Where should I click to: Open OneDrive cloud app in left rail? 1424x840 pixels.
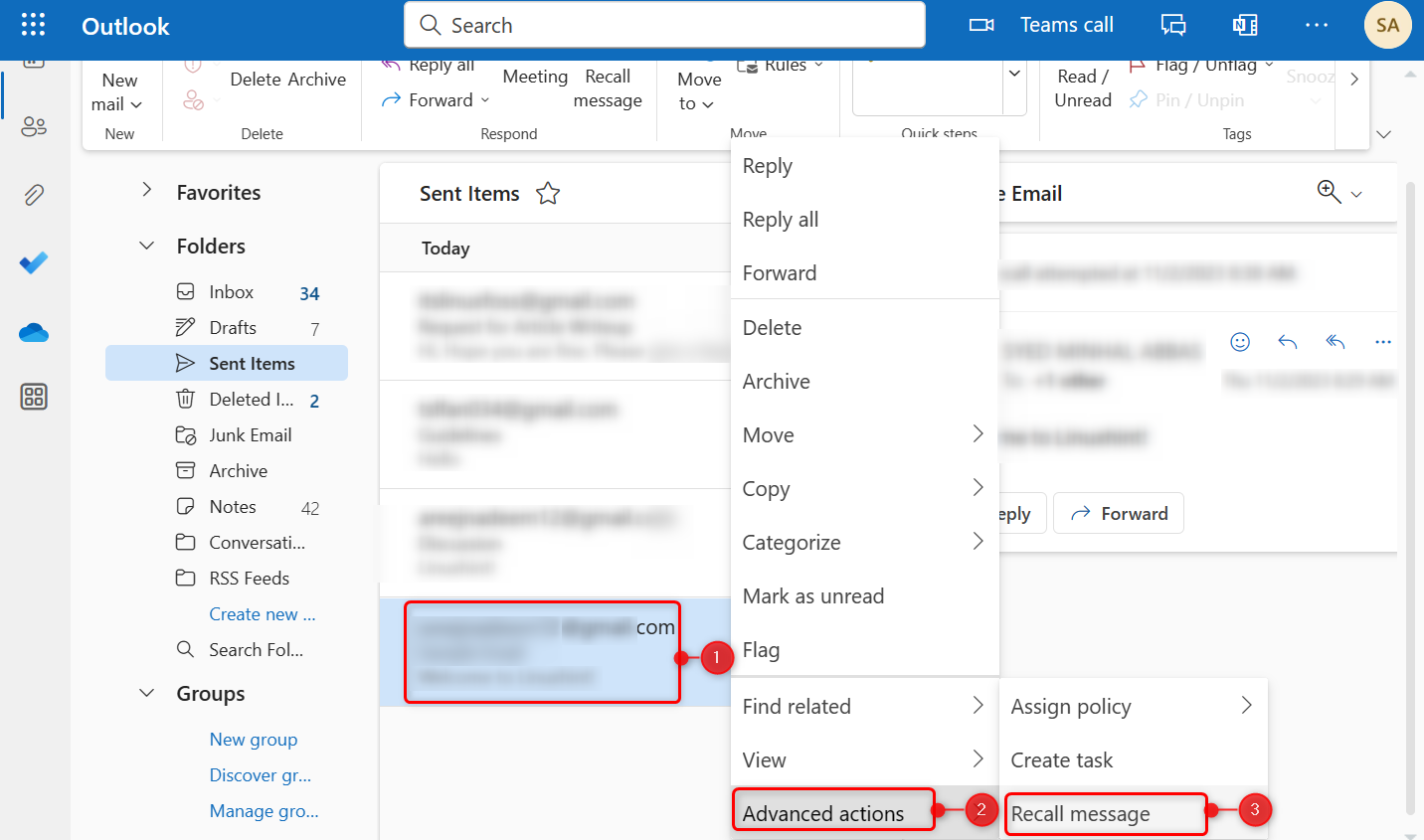pos(34,332)
